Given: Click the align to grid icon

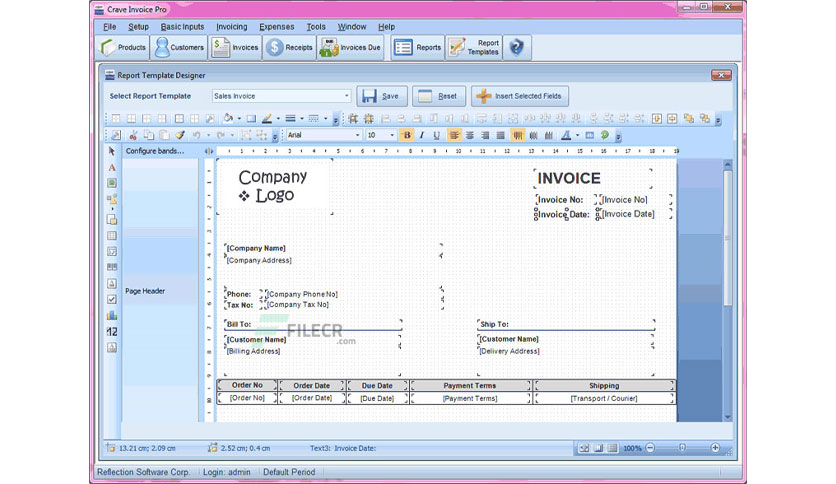Looking at the screenshot, I should [368, 118].
